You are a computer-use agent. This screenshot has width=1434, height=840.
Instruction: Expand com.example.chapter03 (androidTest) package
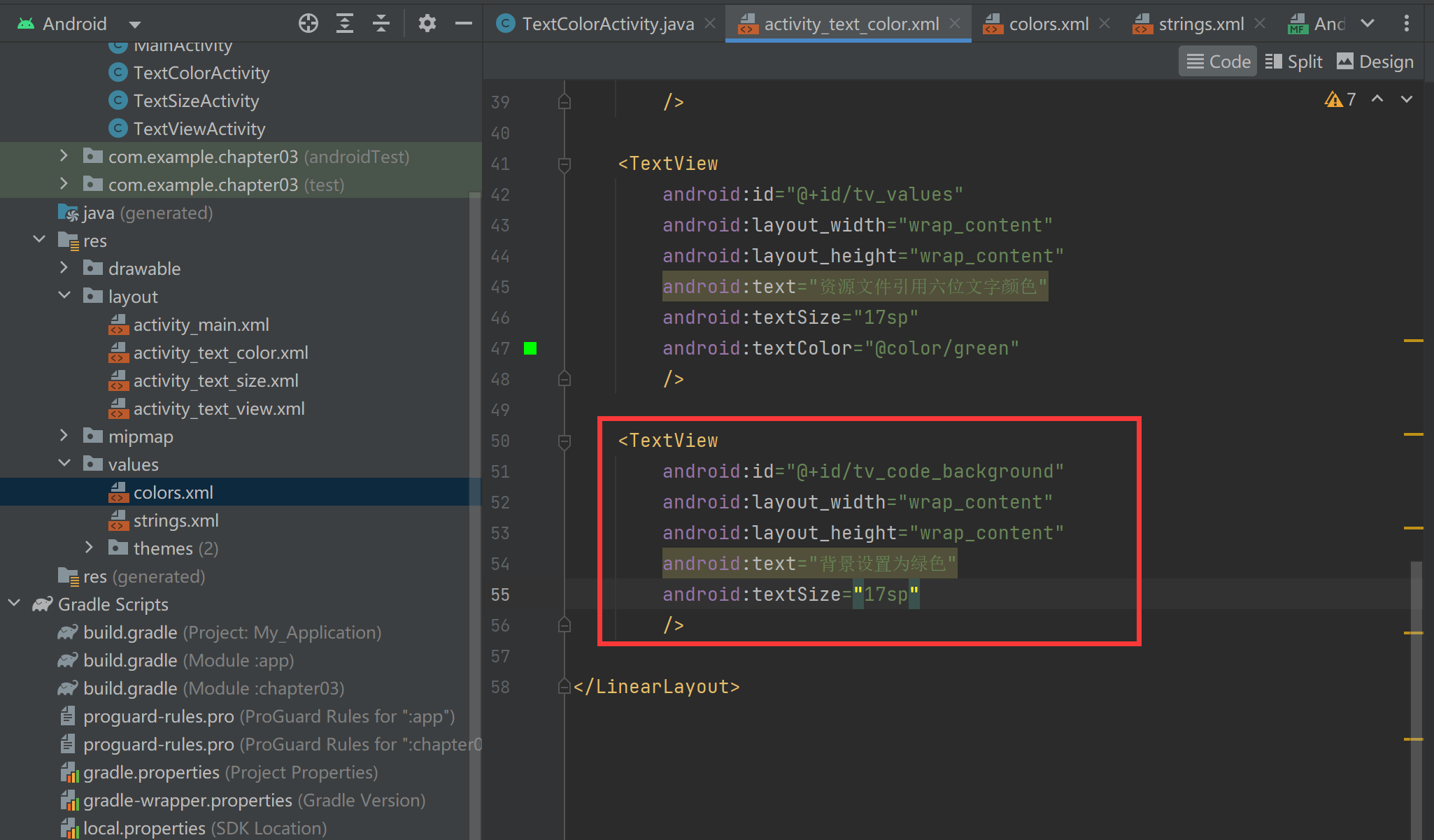(x=64, y=156)
